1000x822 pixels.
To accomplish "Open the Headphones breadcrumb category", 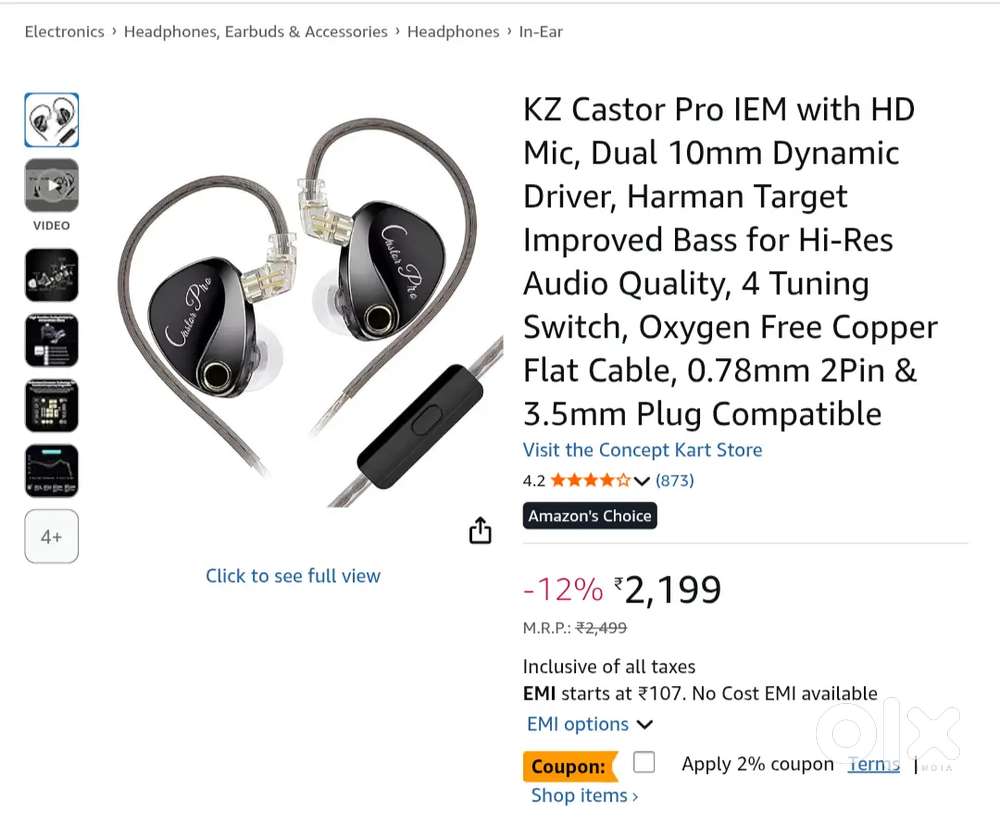I will coord(453,32).
